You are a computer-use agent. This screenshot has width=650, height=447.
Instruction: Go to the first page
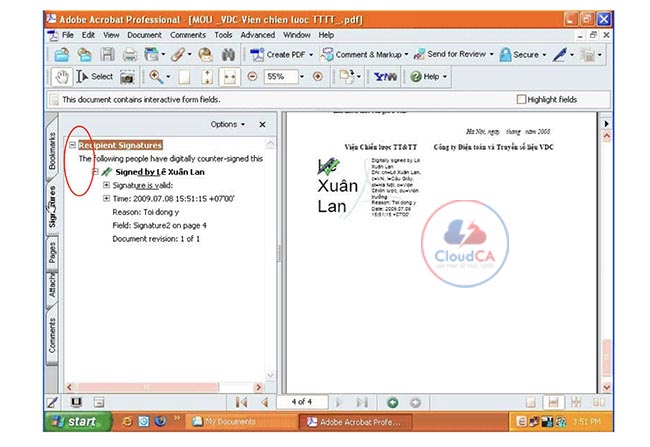(x=241, y=402)
